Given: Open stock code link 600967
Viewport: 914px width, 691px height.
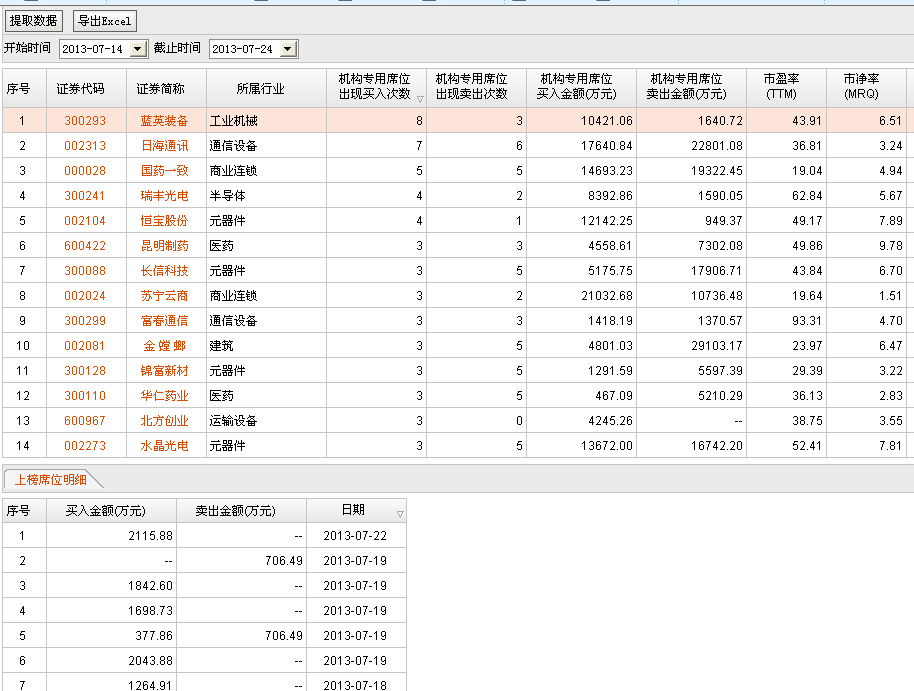Looking at the screenshot, I should (85, 421).
